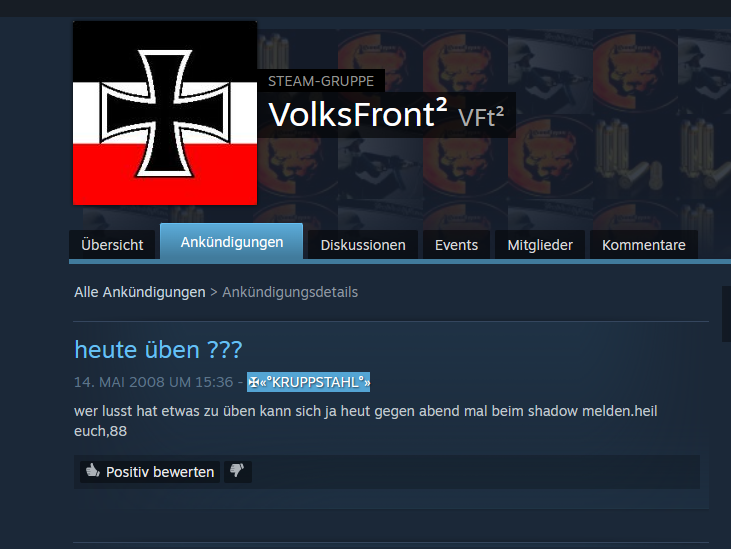Switch to the Übersicht tab
Image resolution: width=731 pixels, height=549 pixels.
(112, 245)
